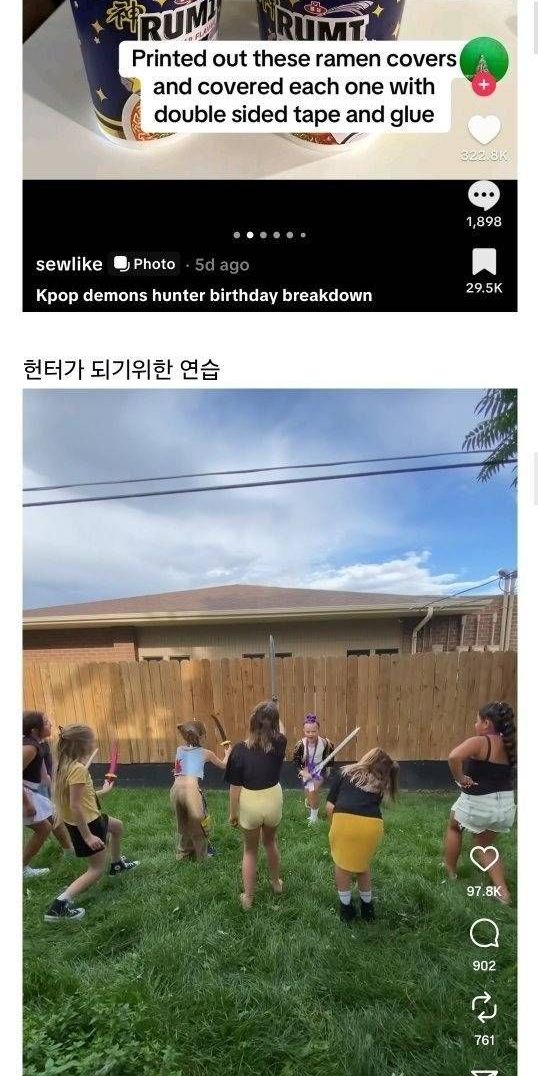Like the ramen covers post with 322.8K likes

[x=484, y=130]
